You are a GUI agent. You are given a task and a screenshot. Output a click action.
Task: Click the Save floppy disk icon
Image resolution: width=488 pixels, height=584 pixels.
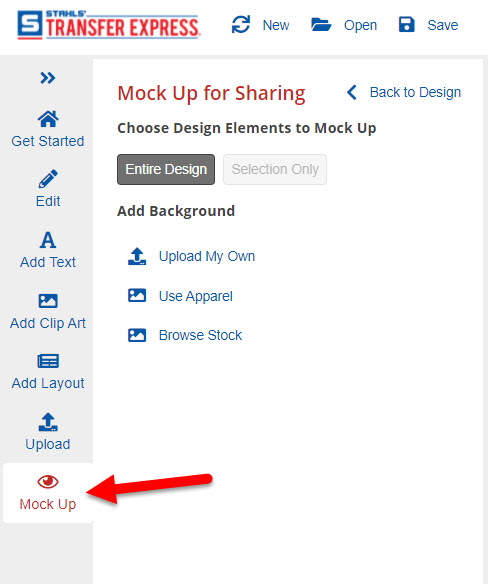coord(406,25)
